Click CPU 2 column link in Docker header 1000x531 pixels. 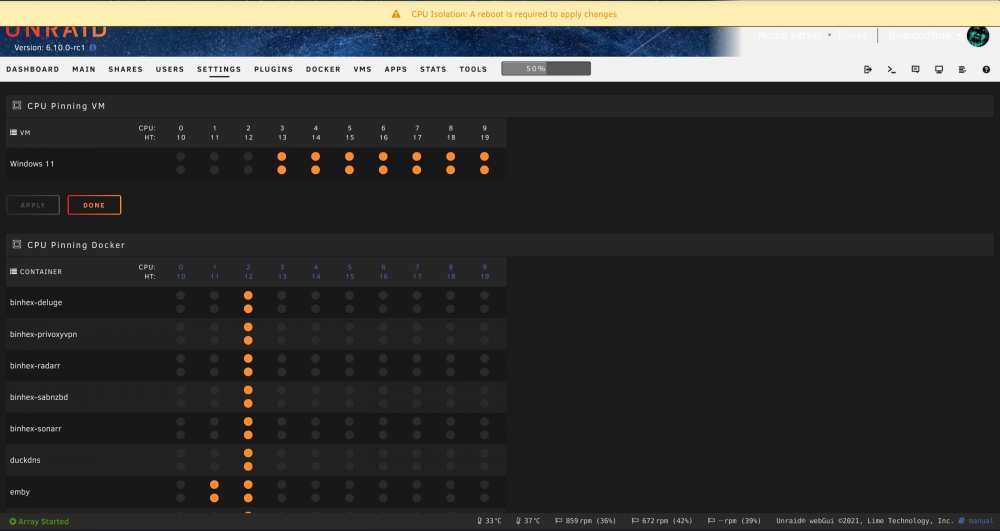pos(248,267)
